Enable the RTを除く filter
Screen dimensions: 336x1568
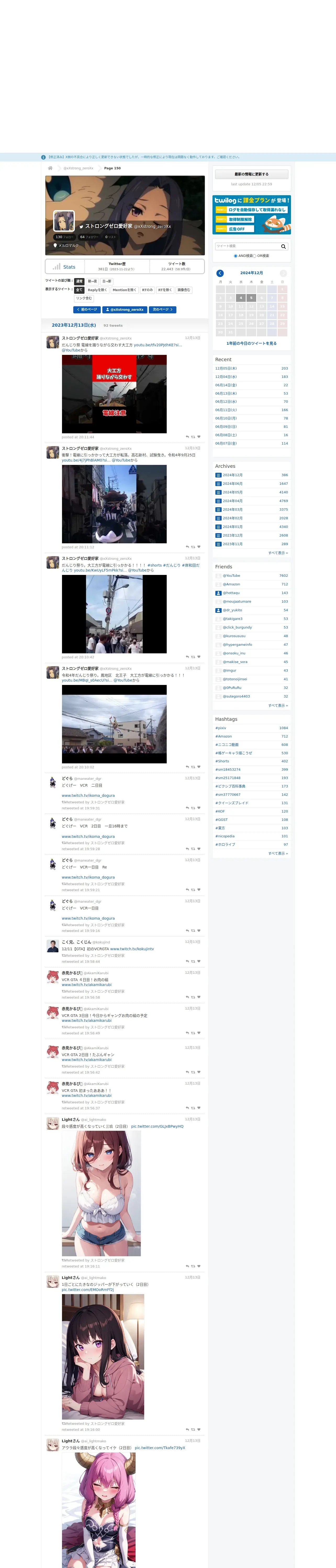(x=165, y=290)
